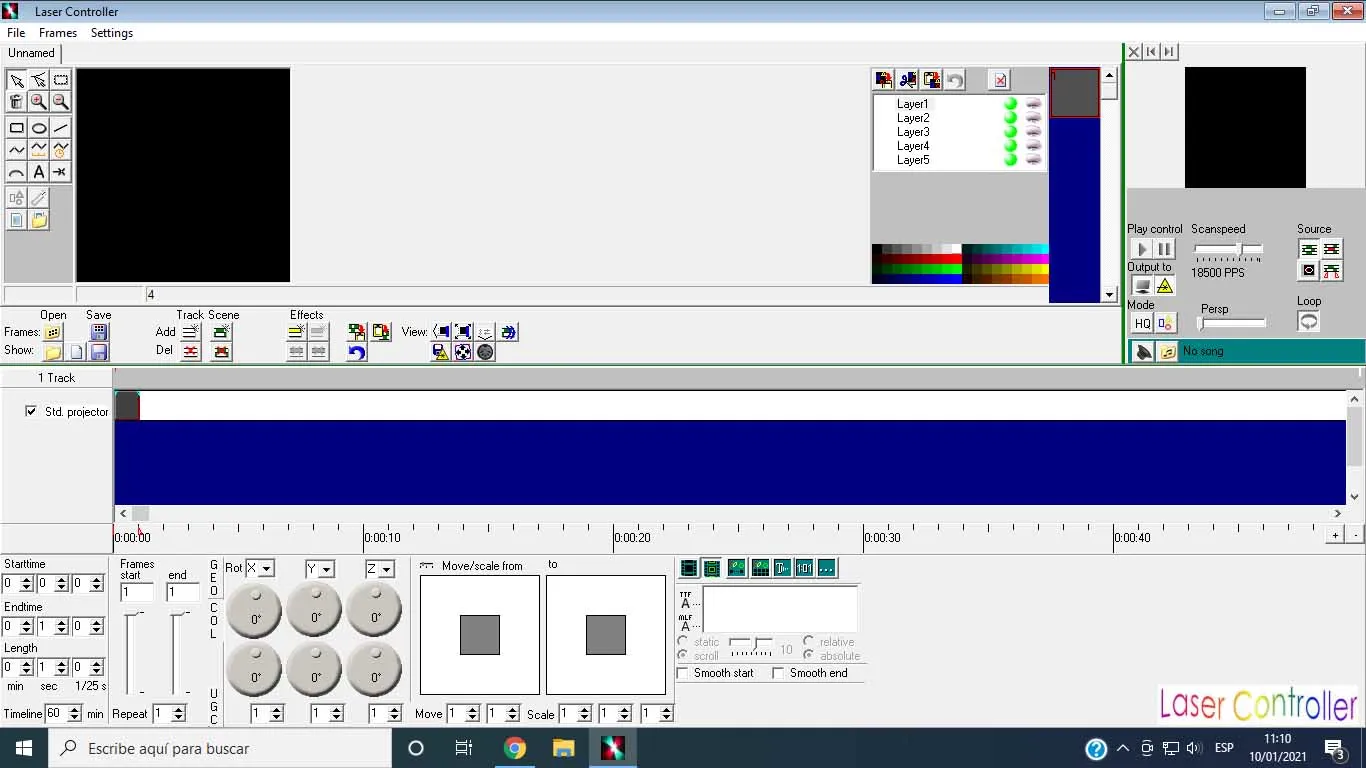This screenshot has width=1366, height=768.
Task: Open the Frames menu
Action: [x=58, y=33]
